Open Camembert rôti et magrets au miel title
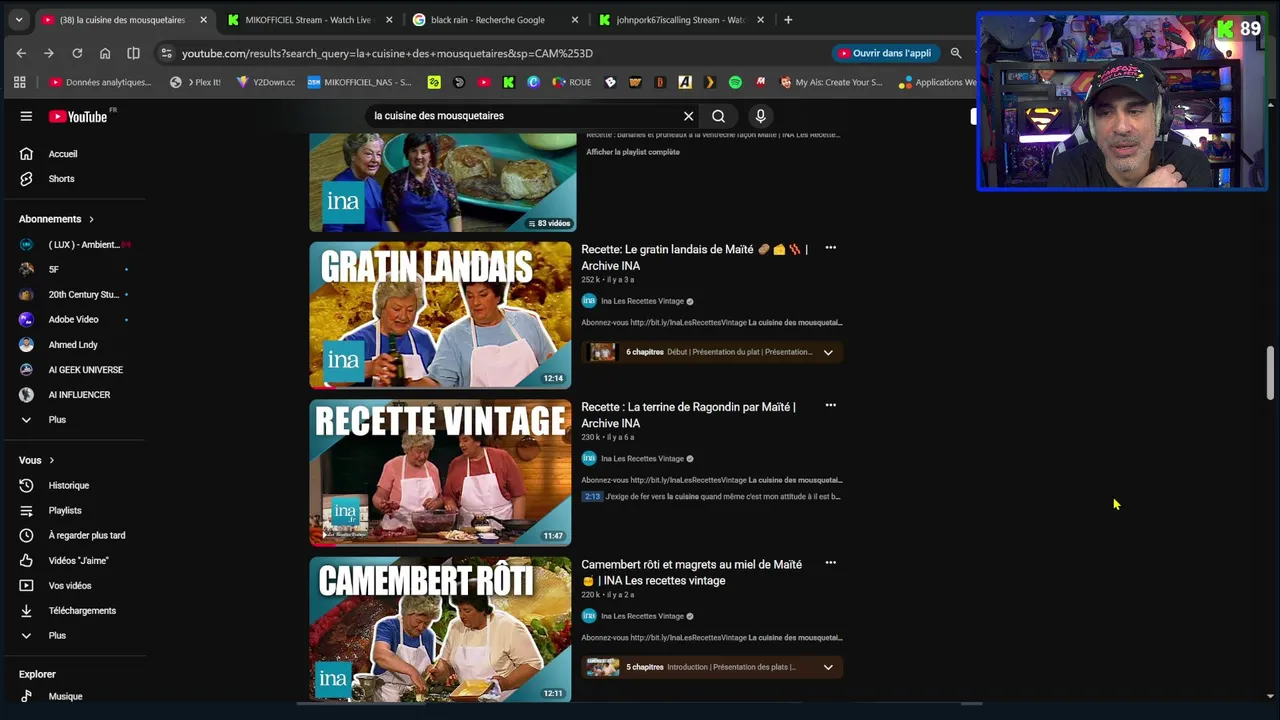 (691, 572)
